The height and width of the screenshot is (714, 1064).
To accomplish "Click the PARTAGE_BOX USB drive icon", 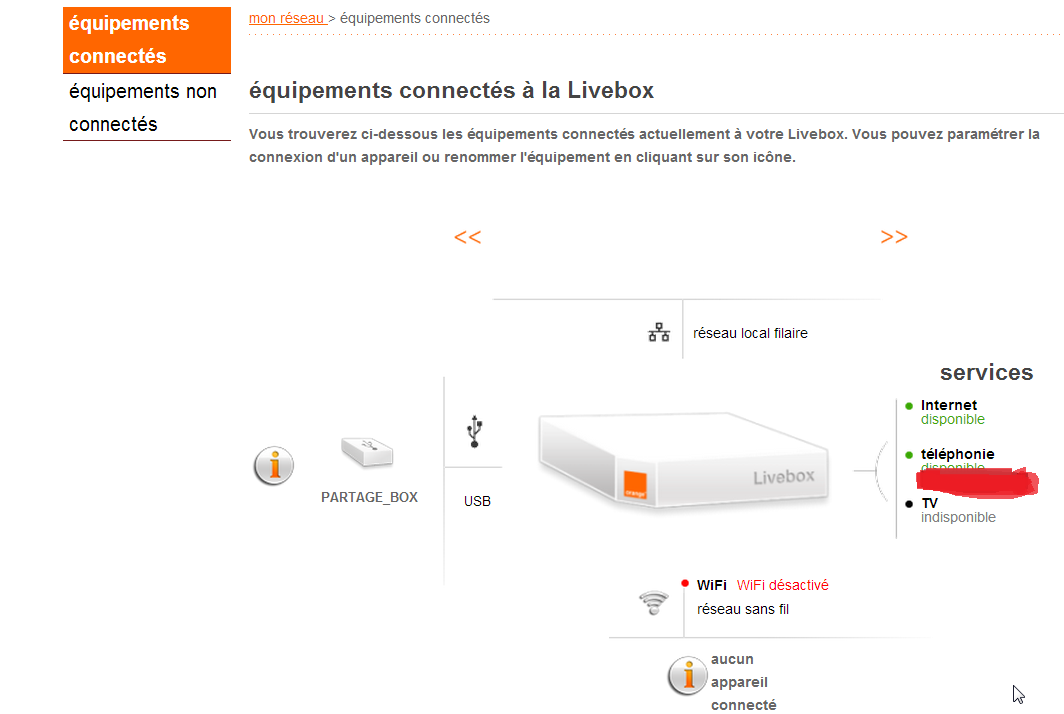I will pyautogui.click(x=367, y=451).
